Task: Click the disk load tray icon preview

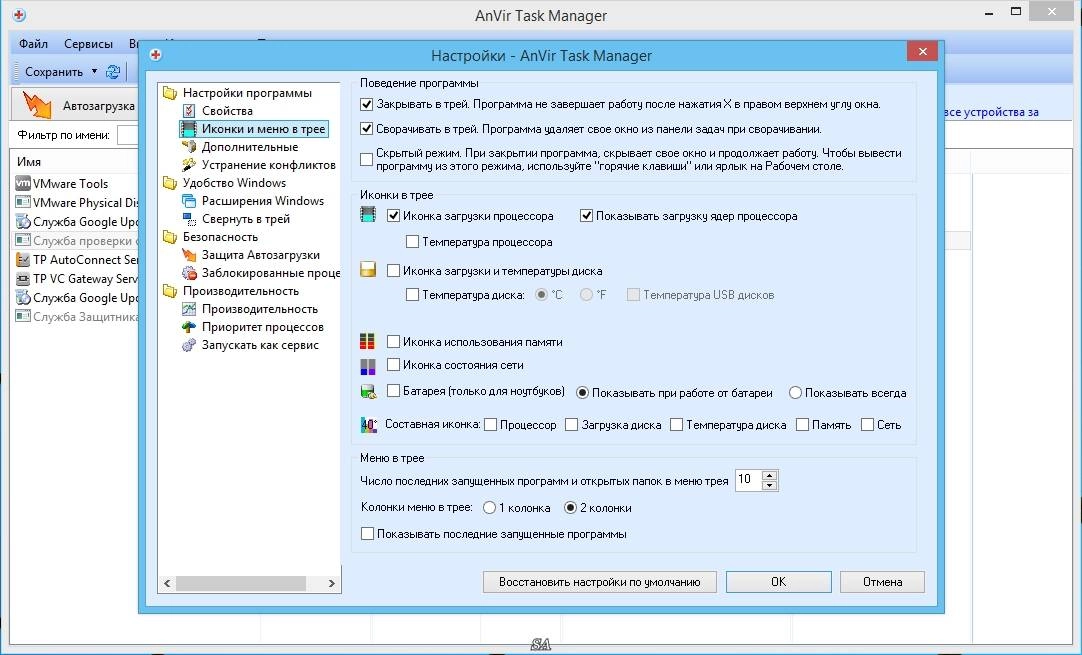Action: [x=368, y=269]
